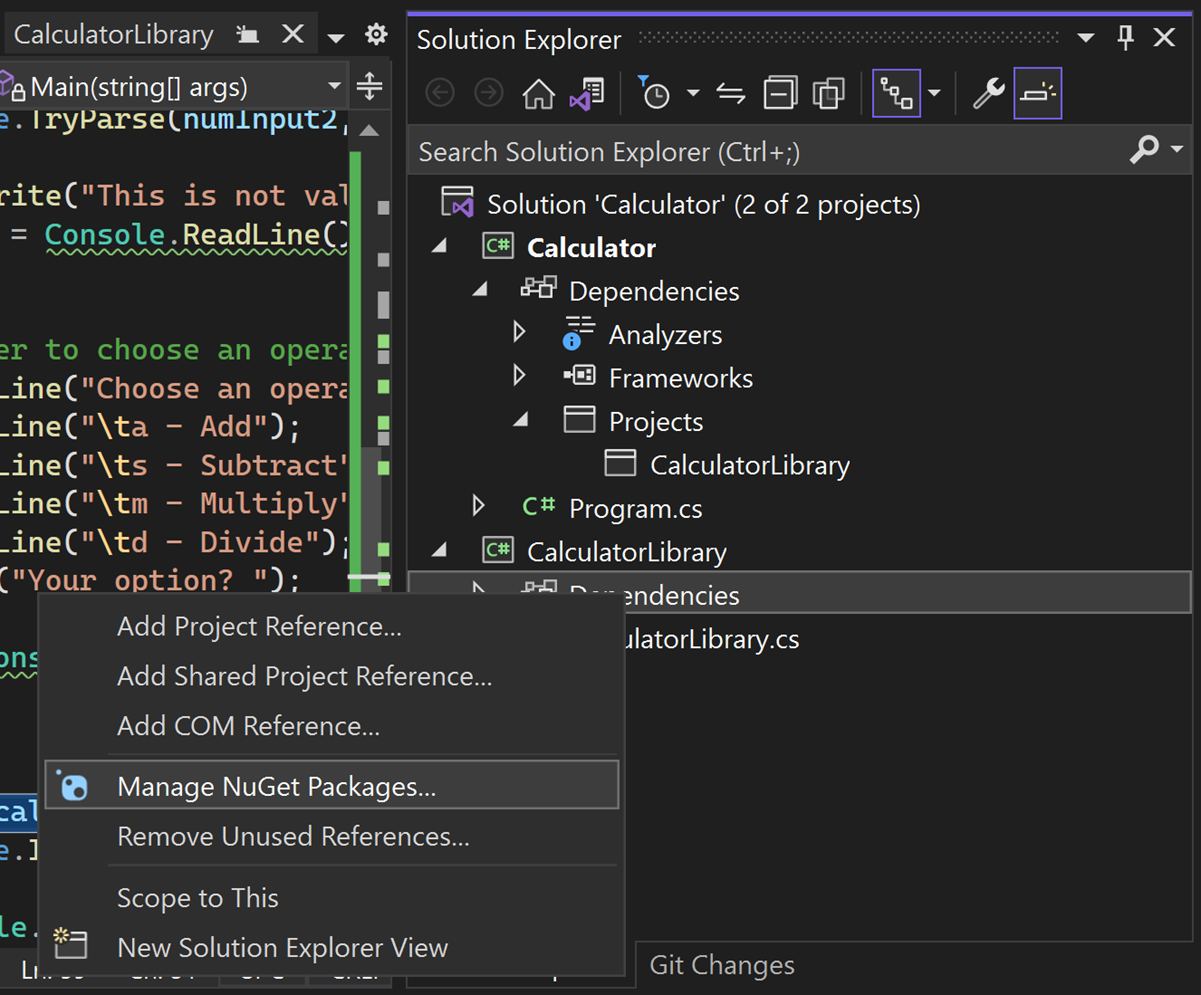Toggle auto-hide with the Solution Explorer pin

click(x=1124, y=38)
